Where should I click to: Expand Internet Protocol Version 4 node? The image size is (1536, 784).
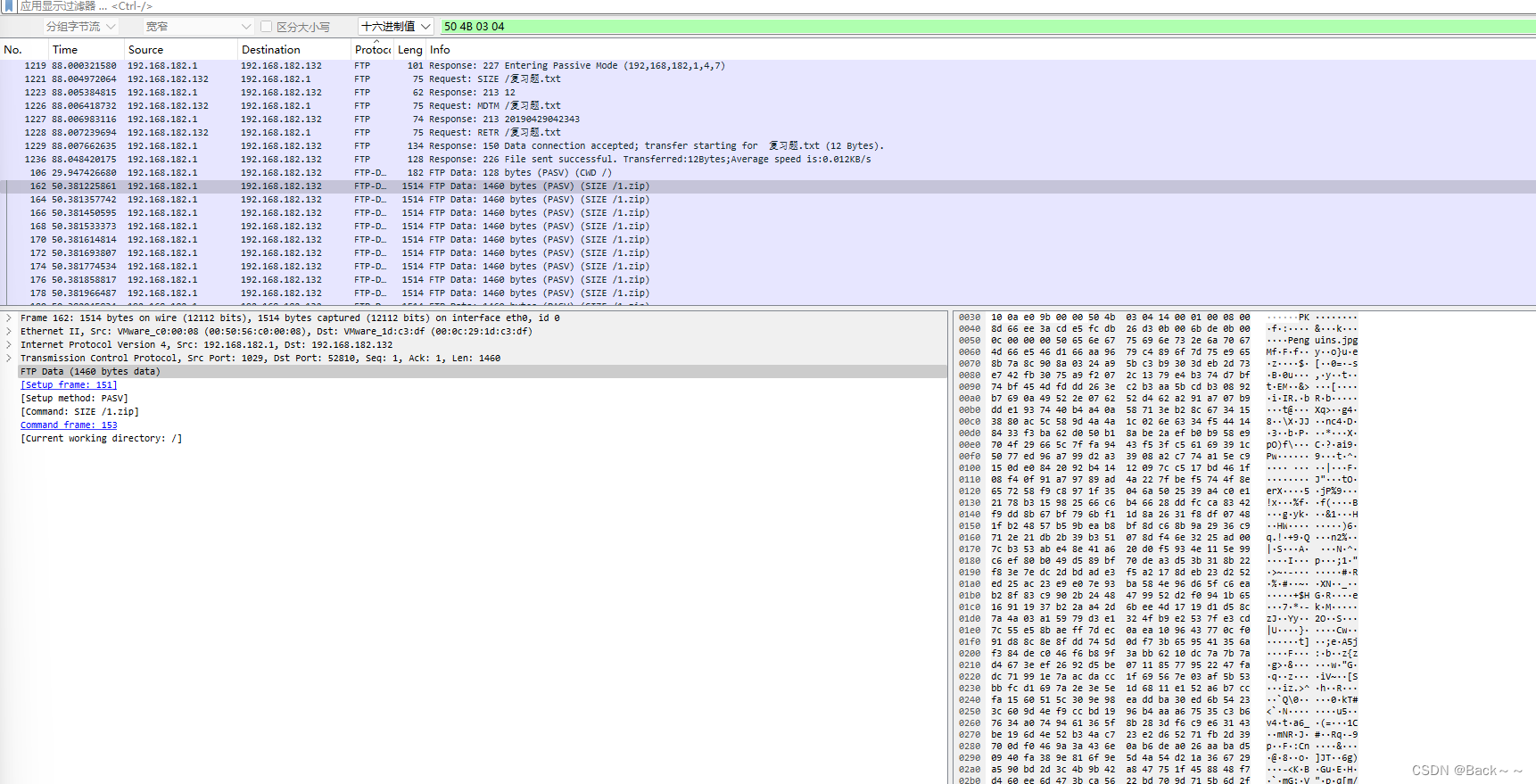pos(9,344)
